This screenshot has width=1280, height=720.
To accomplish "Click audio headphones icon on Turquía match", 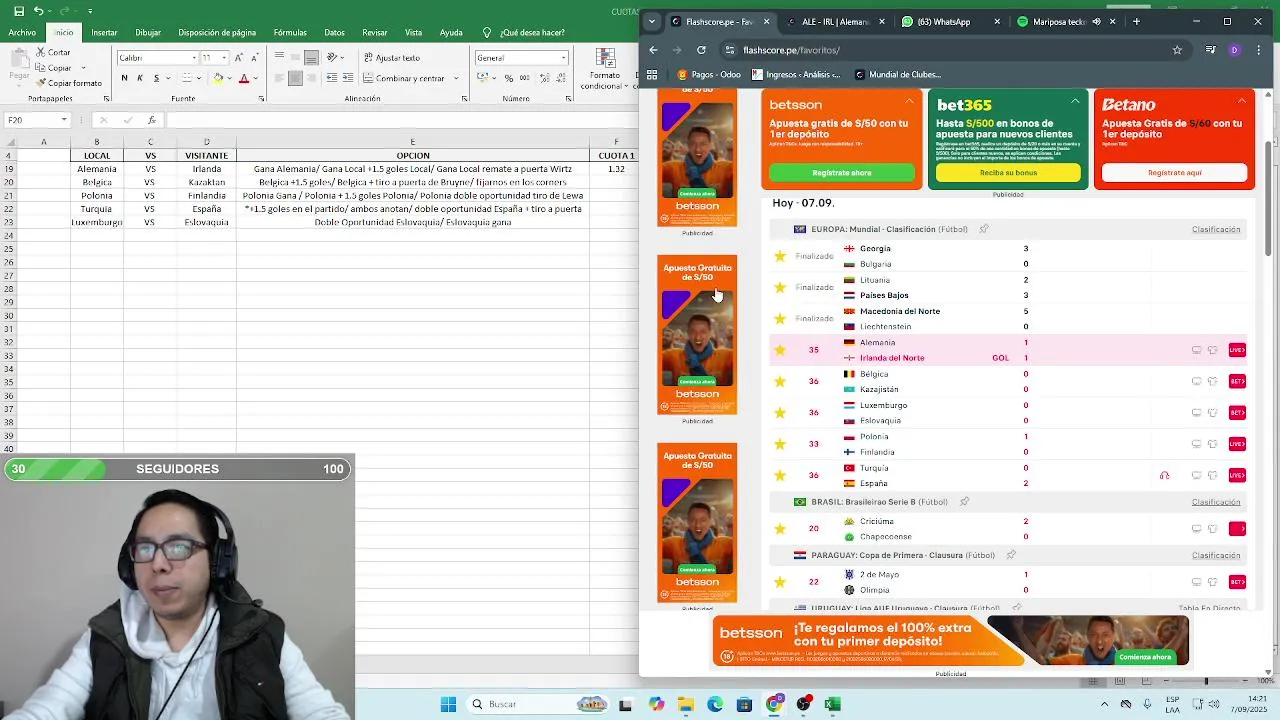I will click(1164, 476).
